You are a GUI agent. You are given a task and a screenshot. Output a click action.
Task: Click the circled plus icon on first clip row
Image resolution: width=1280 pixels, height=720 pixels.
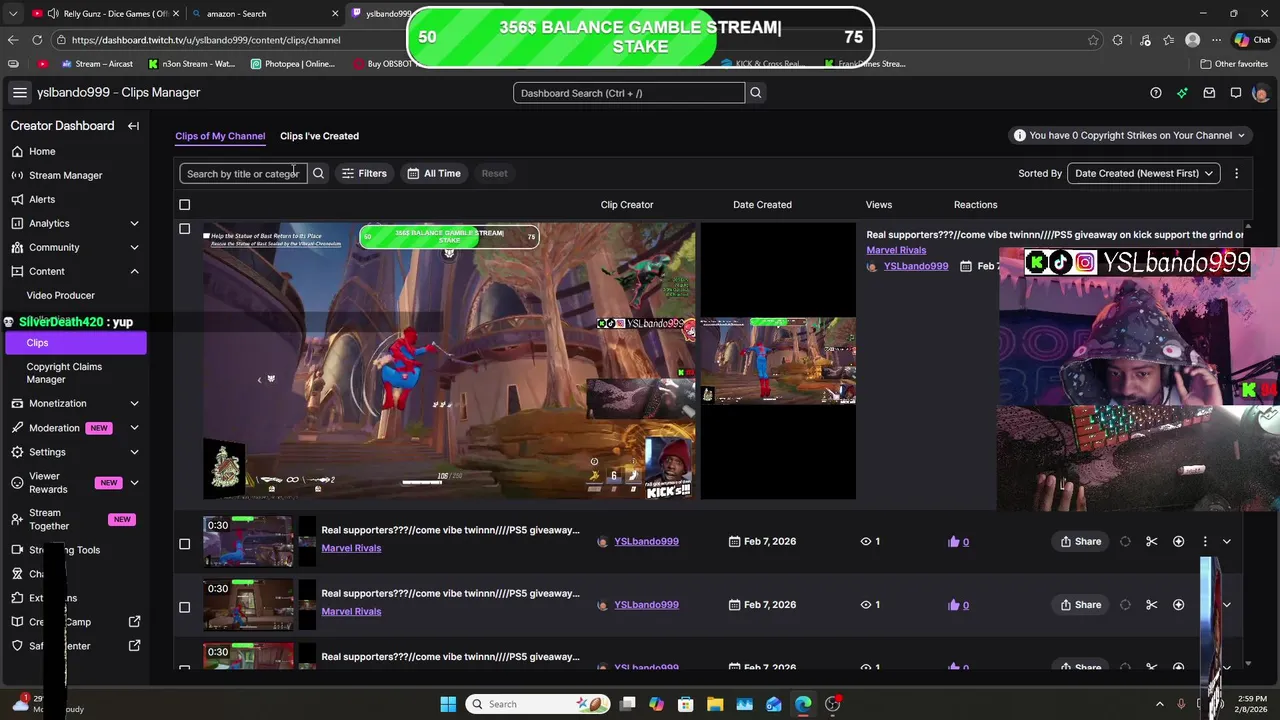click(1178, 541)
